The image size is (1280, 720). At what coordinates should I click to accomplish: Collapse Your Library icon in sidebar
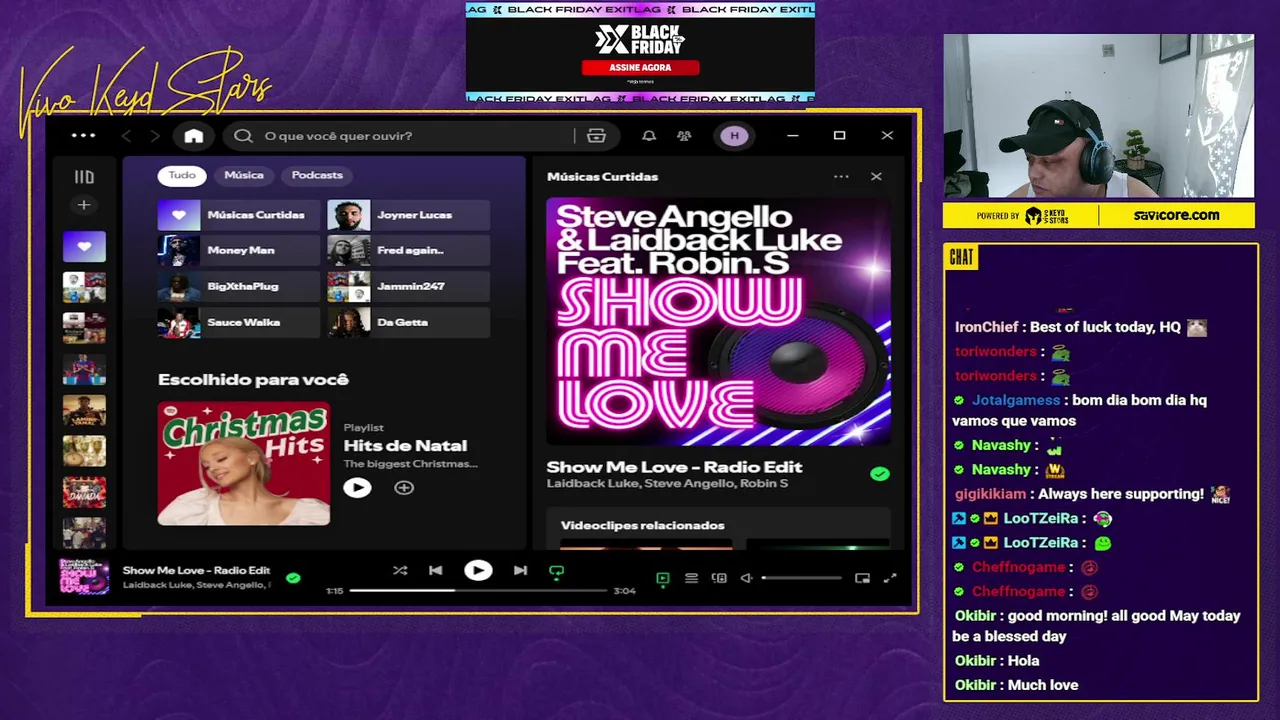pos(84,177)
